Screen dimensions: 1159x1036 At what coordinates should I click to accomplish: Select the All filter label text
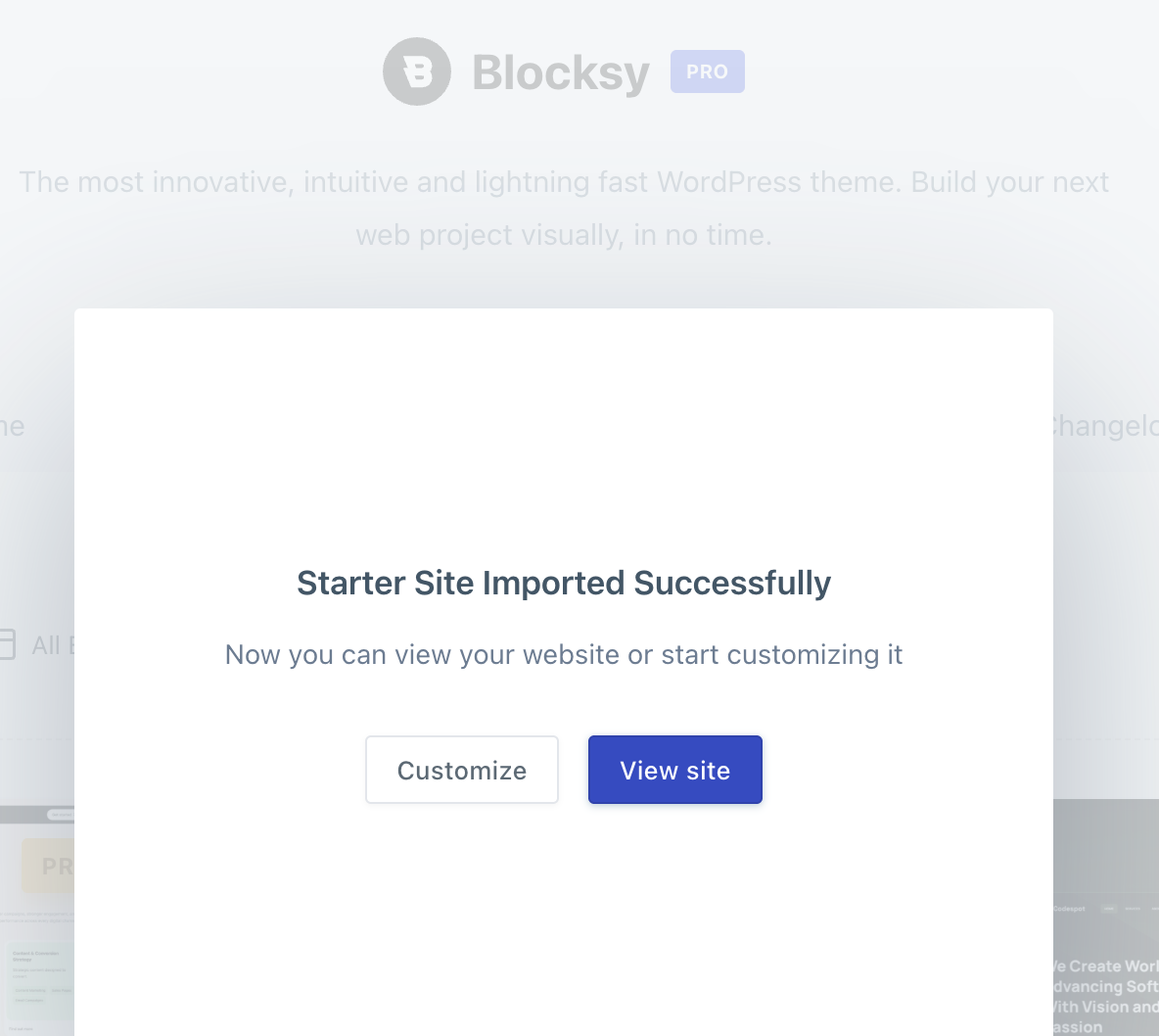[53, 645]
